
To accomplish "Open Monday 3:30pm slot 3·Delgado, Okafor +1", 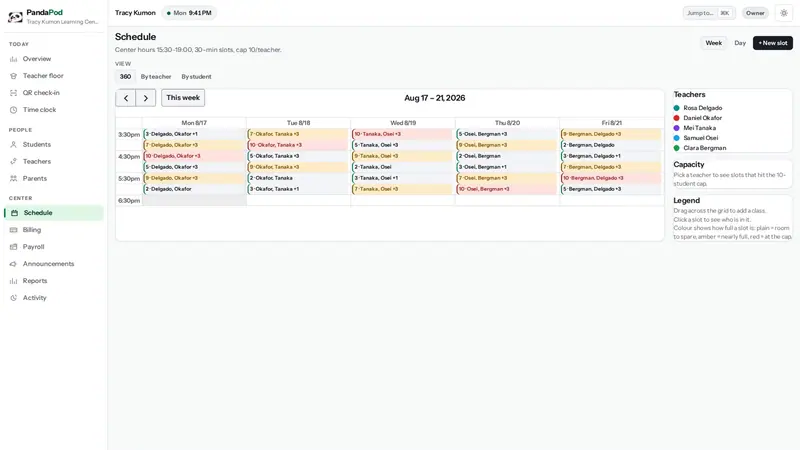I will coord(194,134).
